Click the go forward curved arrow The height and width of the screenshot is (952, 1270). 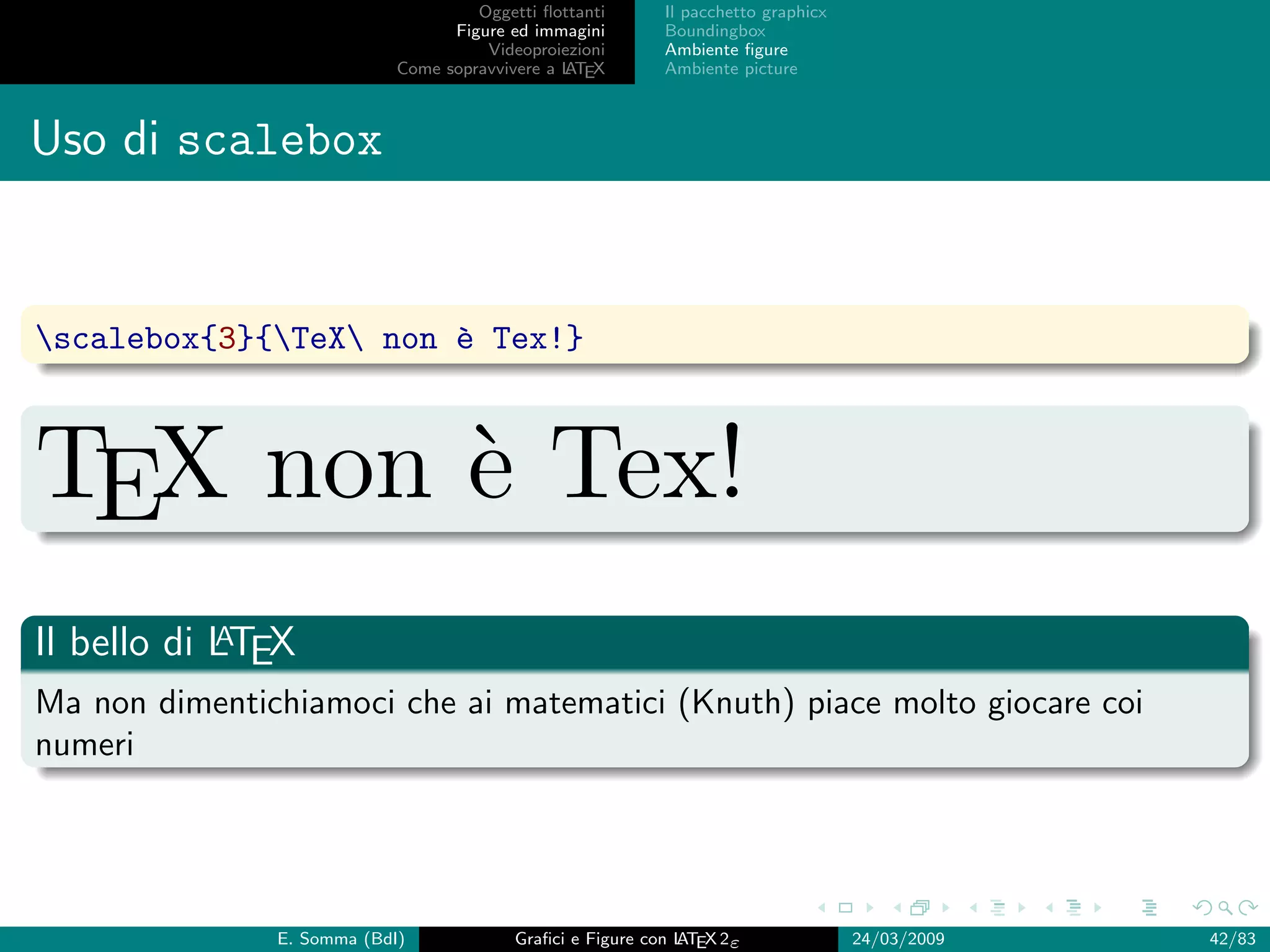[x=1248, y=908]
